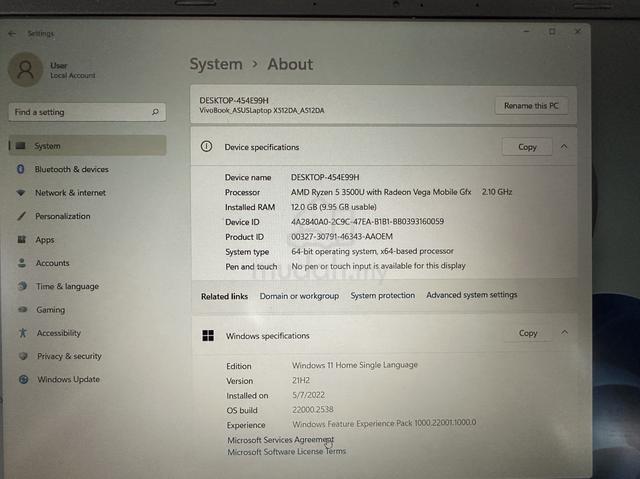Maximize the Settings window
640x479 pixels.
tap(552, 31)
